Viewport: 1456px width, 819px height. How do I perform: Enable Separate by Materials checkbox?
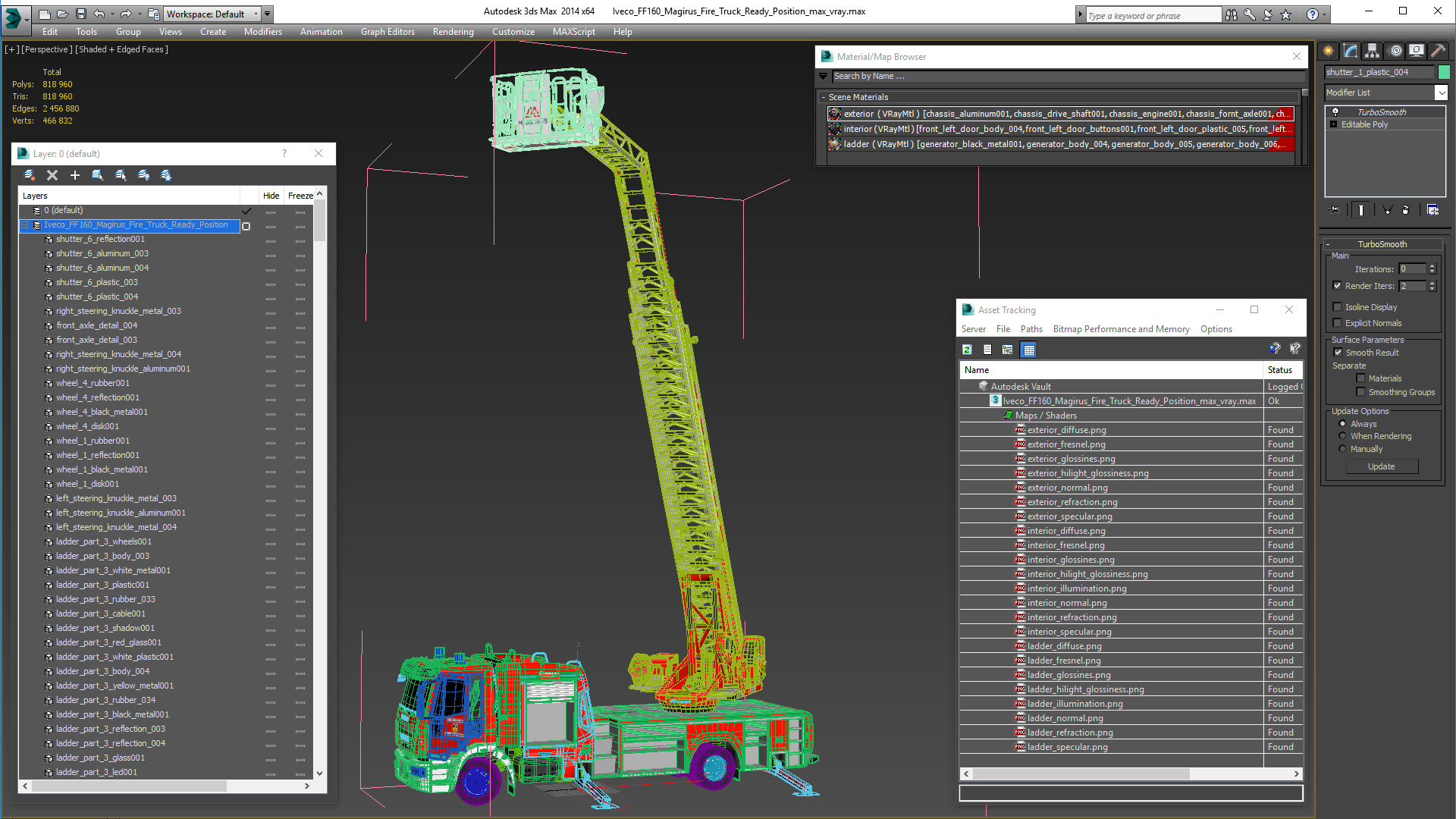(x=1360, y=378)
